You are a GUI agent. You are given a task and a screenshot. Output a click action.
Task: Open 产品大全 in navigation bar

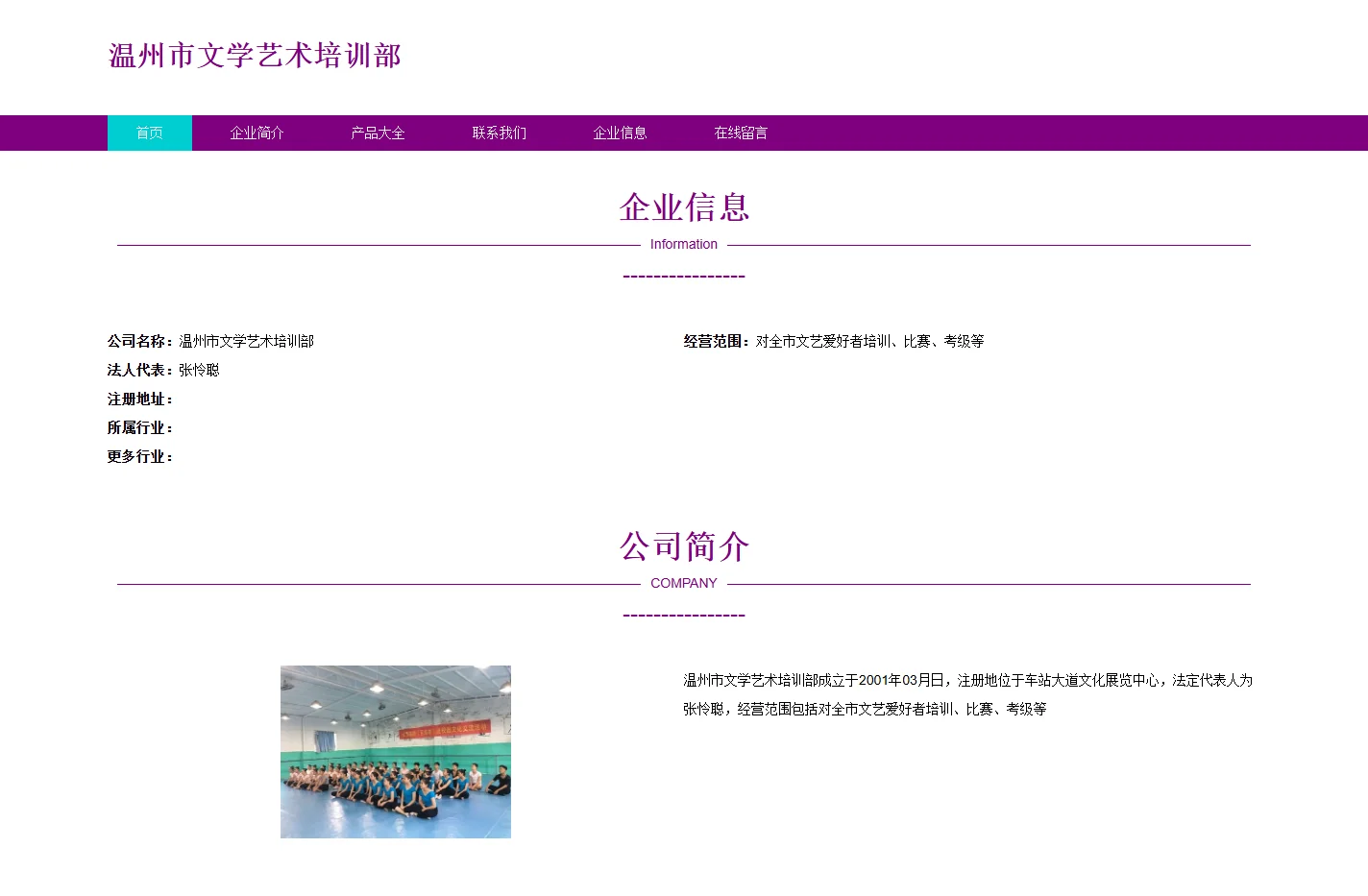[x=378, y=133]
